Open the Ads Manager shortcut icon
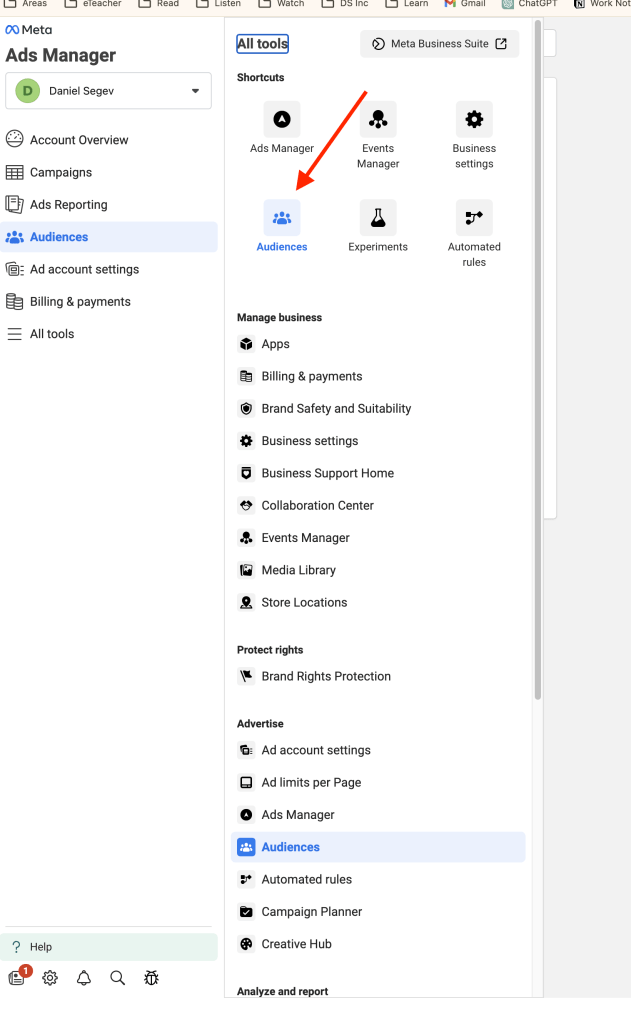The height and width of the screenshot is (1024, 631). click(281, 118)
